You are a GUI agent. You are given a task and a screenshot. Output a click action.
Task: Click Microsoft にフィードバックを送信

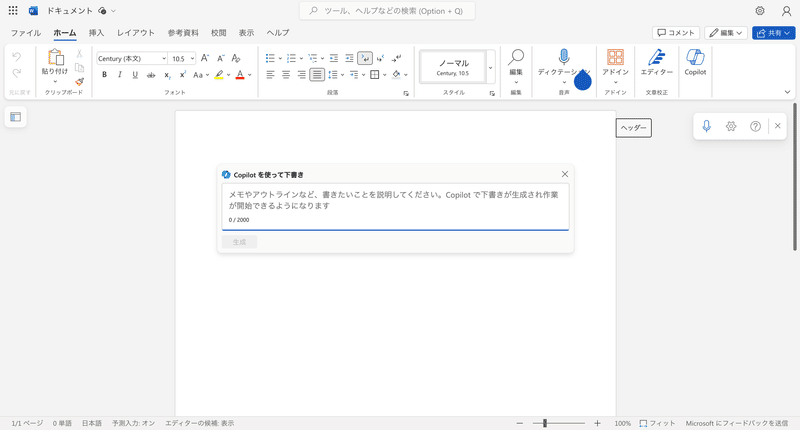click(x=737, y=423)
